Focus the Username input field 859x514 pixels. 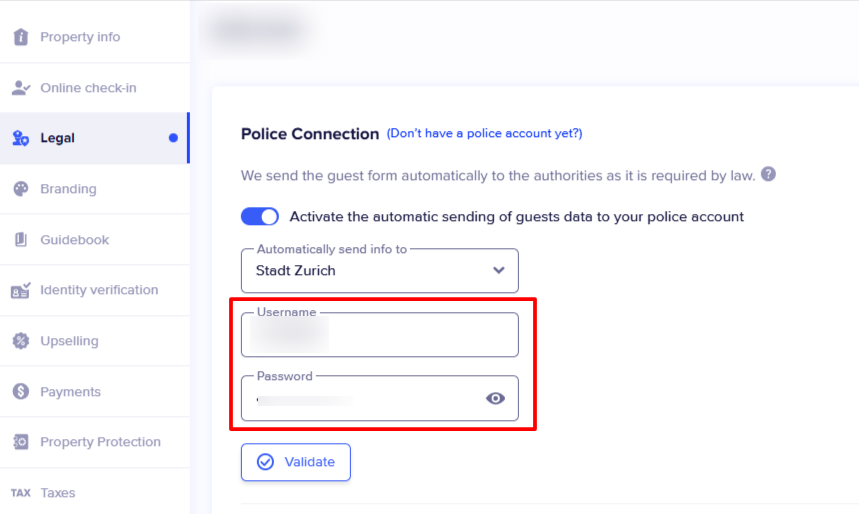point(380,335)
